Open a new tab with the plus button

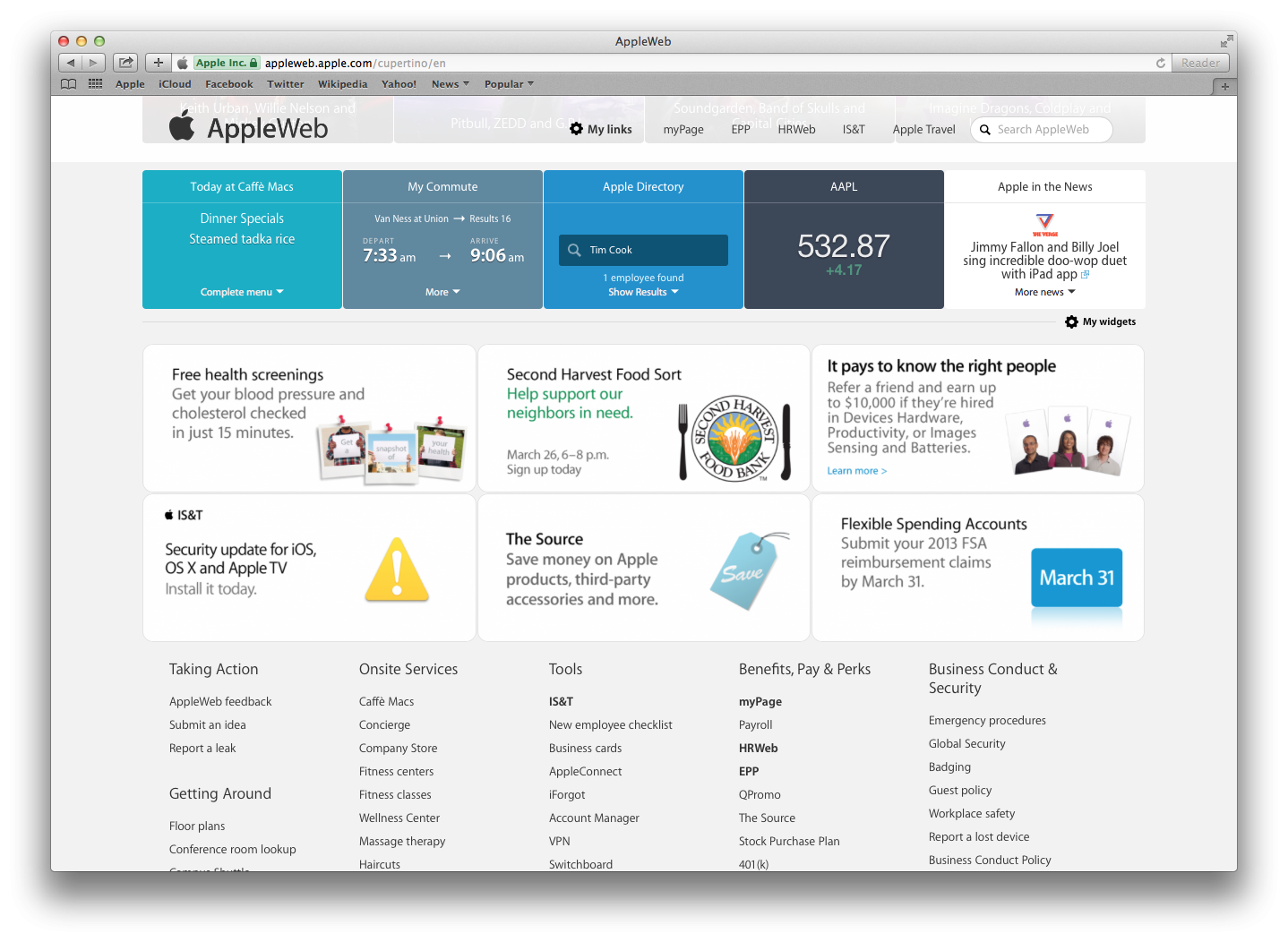pyautogui.click(x=1224, y=87)
